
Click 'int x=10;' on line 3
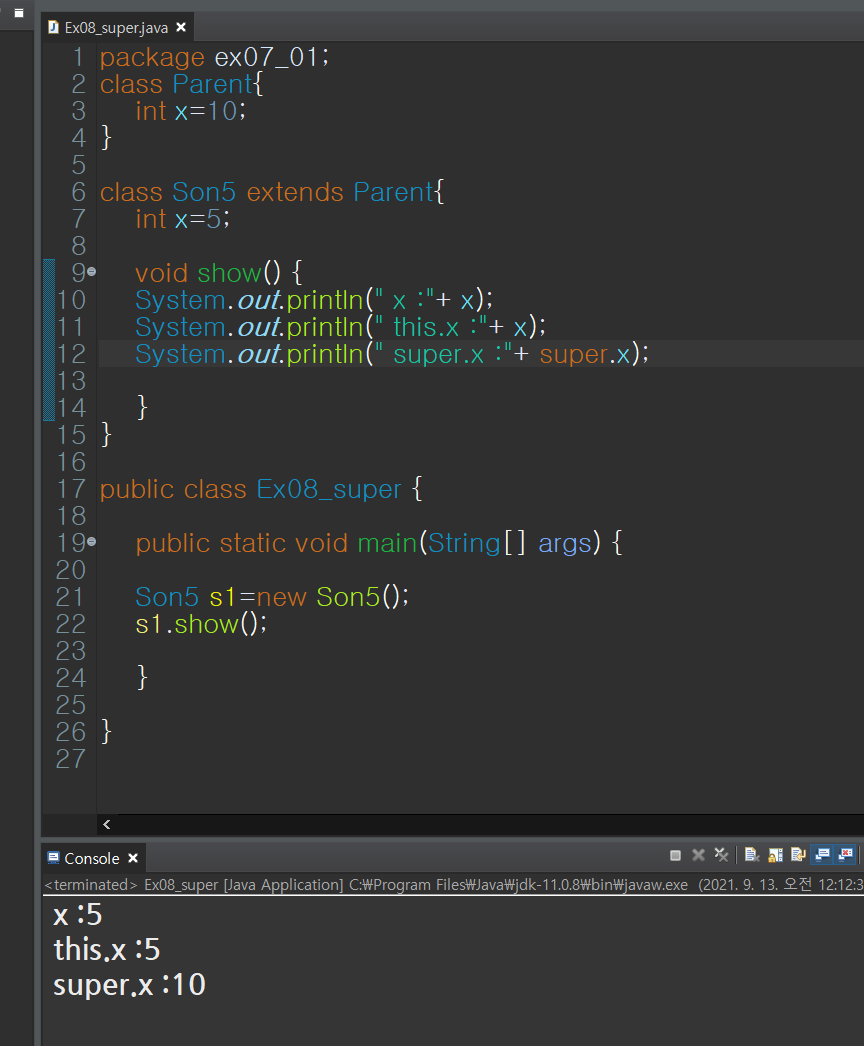click(191, 111)
